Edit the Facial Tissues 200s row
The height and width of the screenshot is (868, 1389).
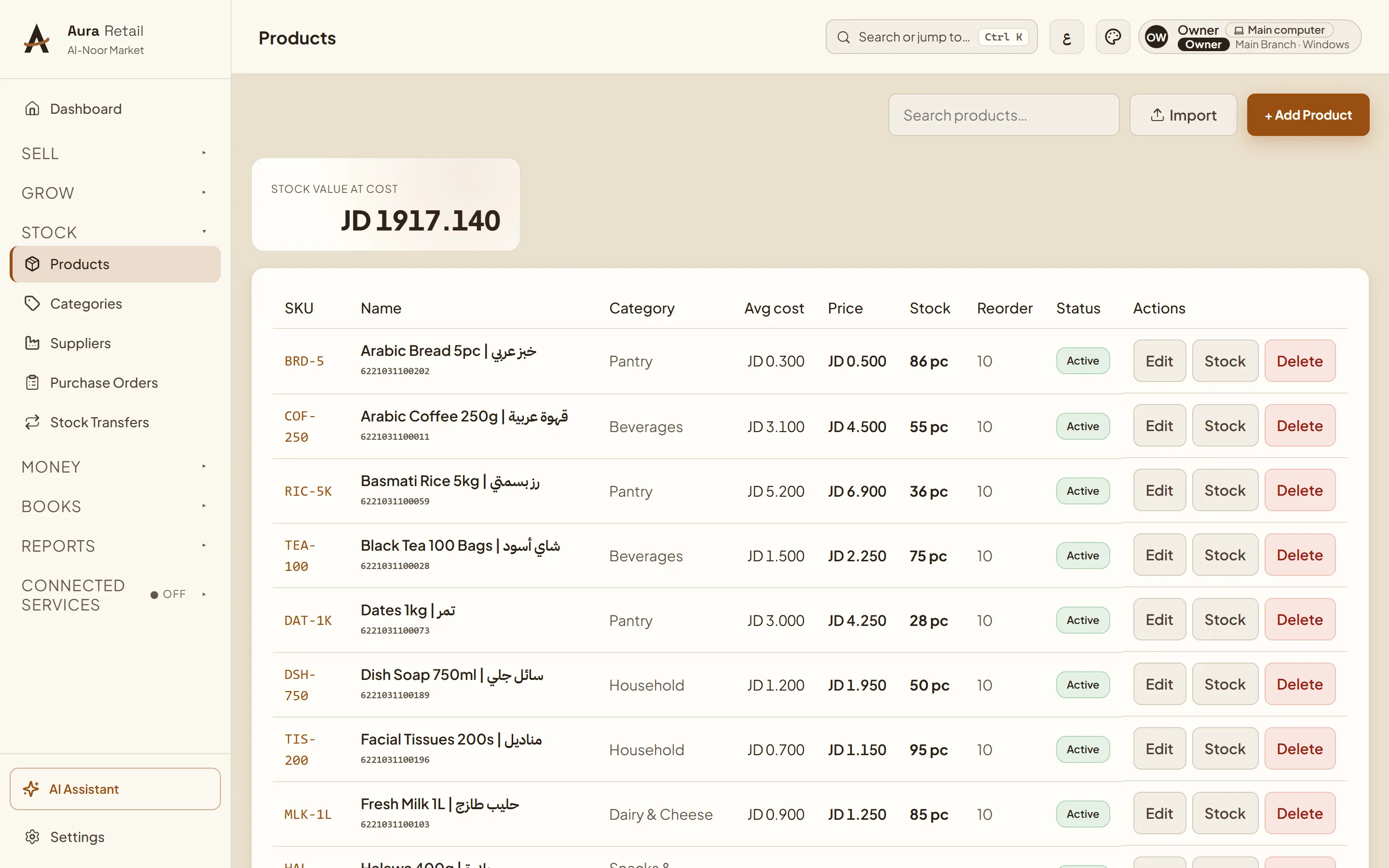(1159, 748)
